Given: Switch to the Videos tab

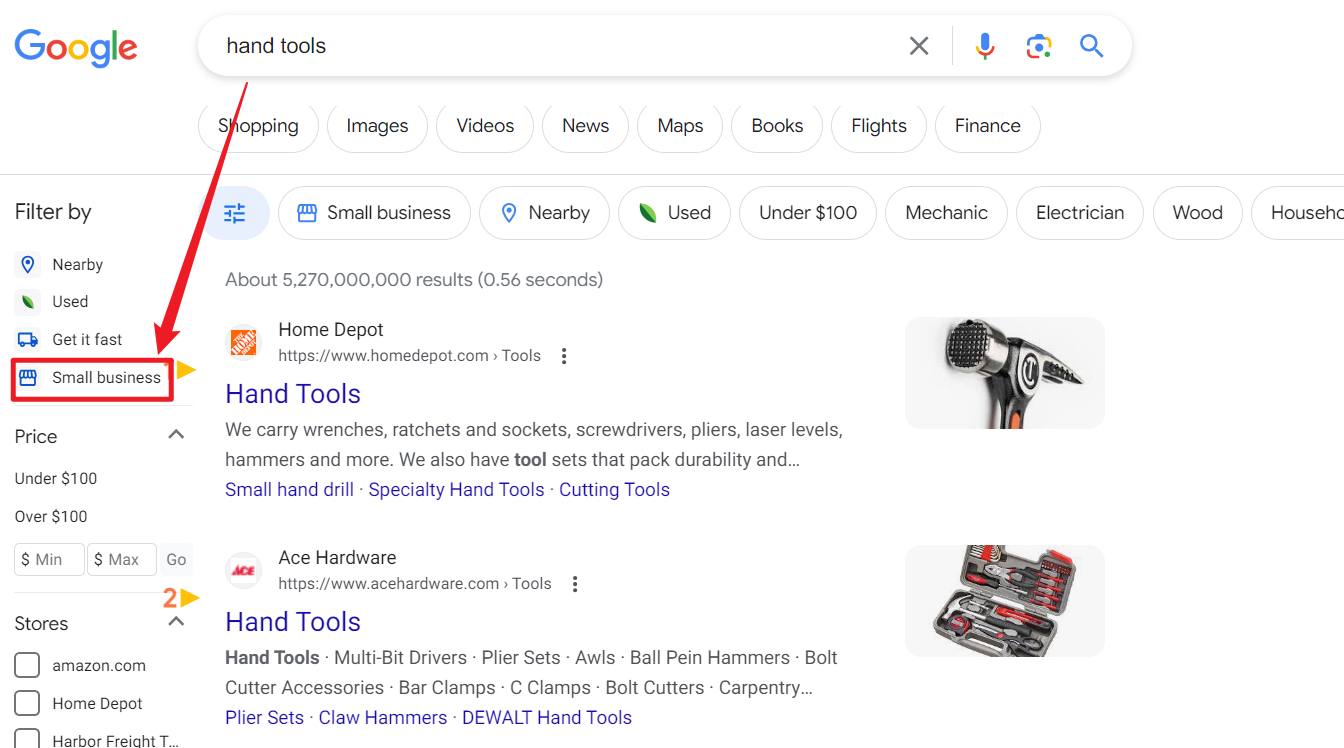Looking at the screenshot, I should tap(485, 126).
